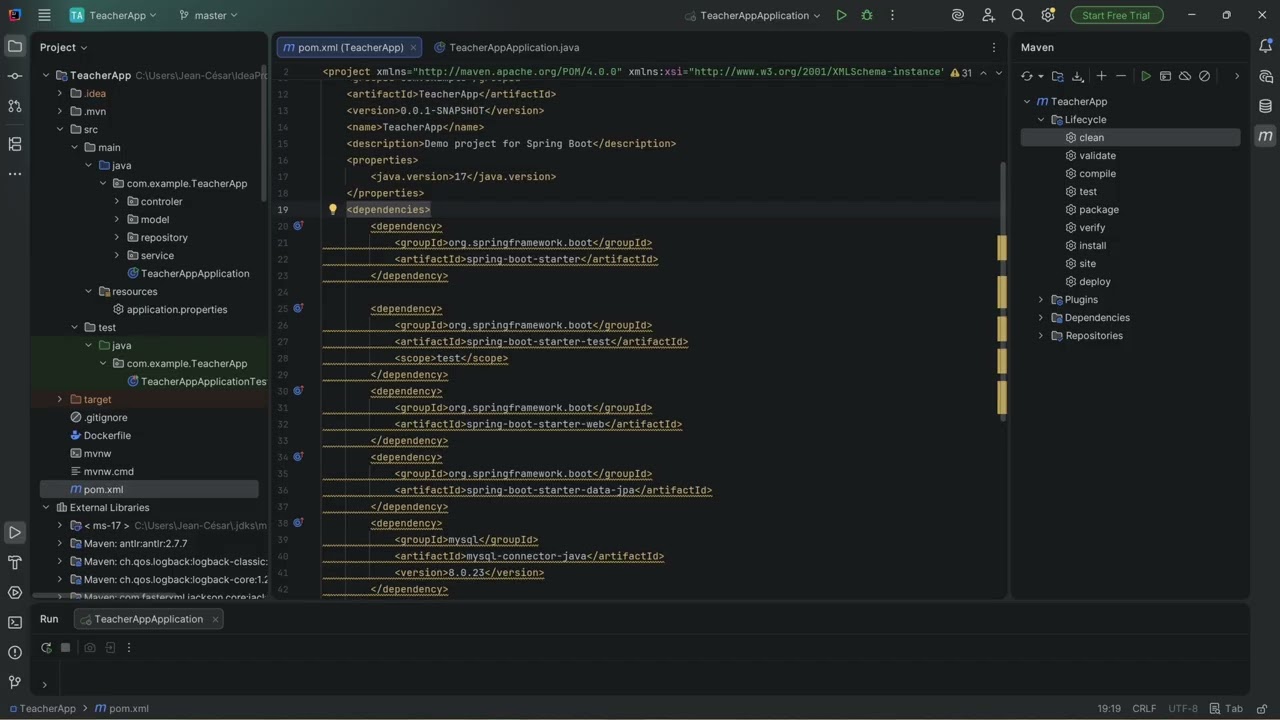Open the Problems tool window icon
This screenshot has width=1280, height=720.
click(15, 652)
